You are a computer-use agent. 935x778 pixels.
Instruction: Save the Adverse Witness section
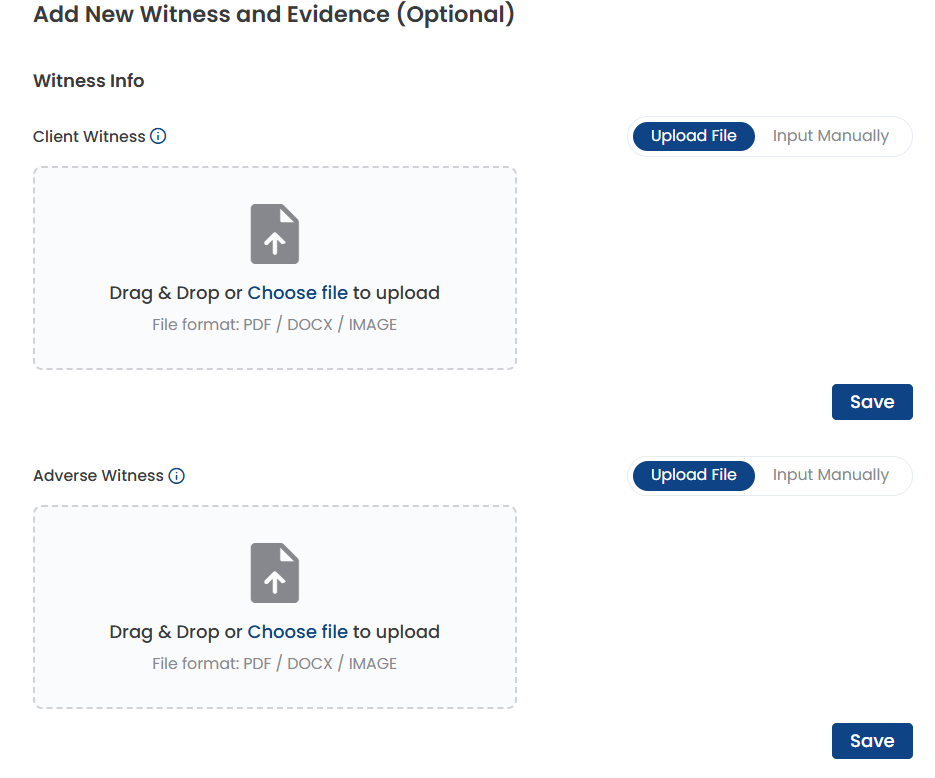pos(872,741)
